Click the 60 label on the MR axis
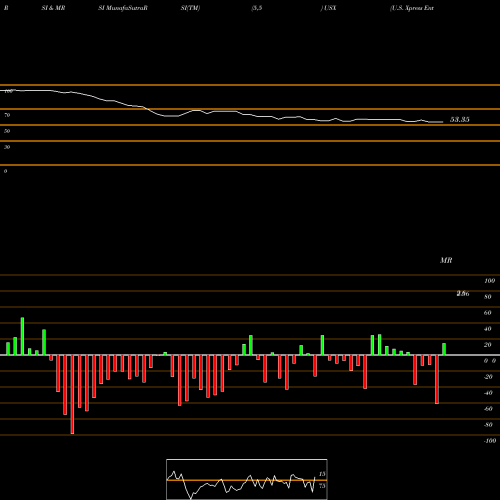500x500 pixels. (488, 313)
